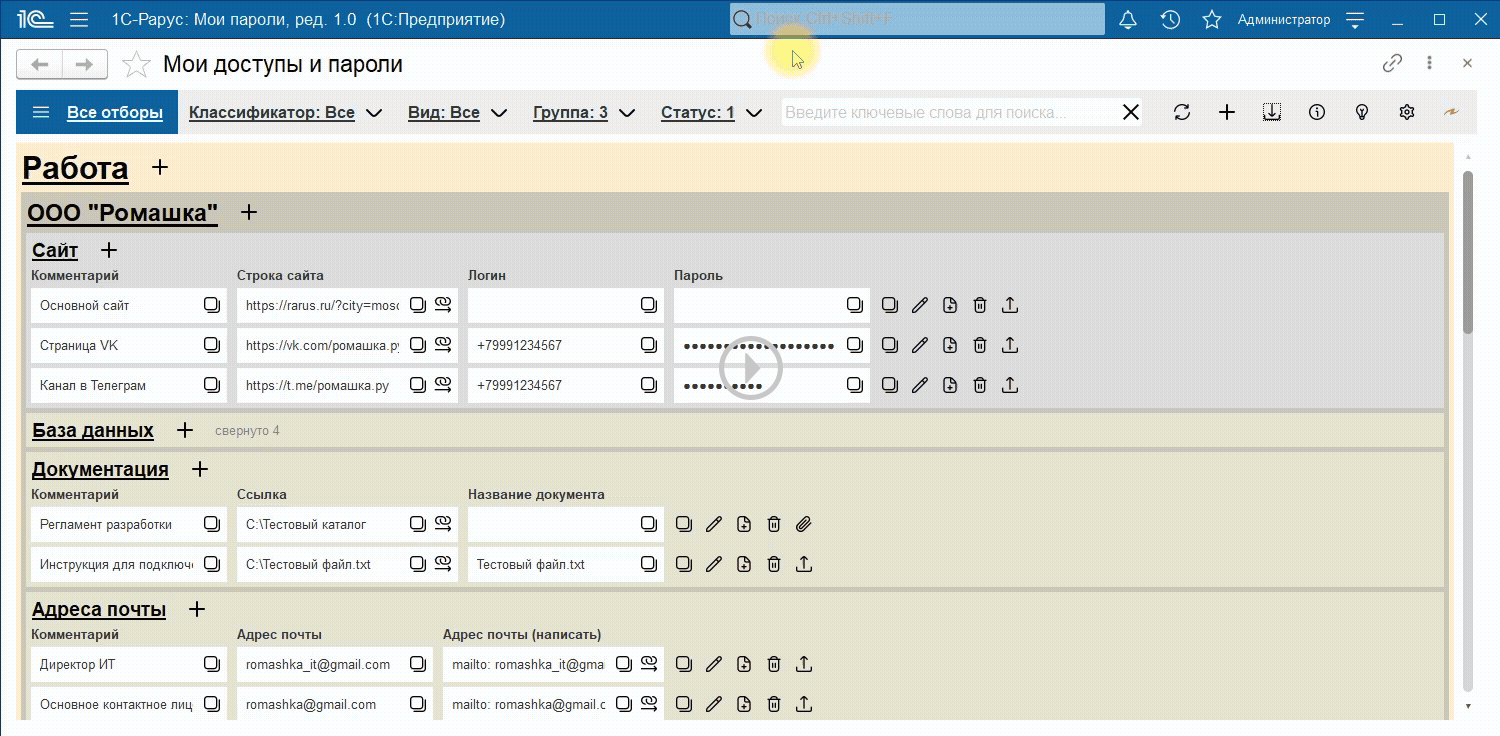This screenshot has height=736, width=1500.
Task: Open Статус: 1 filter dropdown
Action: click(x=712, y=113)
